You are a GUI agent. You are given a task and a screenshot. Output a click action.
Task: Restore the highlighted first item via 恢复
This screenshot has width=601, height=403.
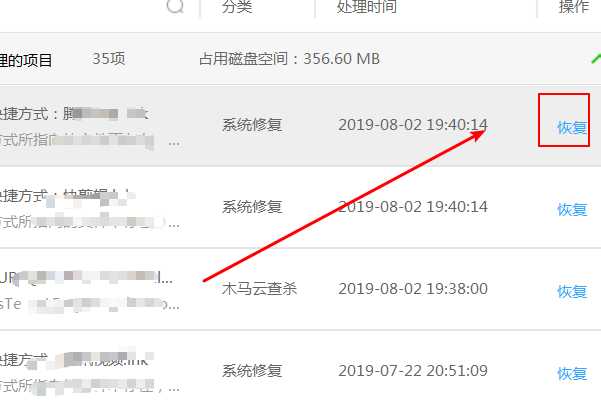[572, 128]
